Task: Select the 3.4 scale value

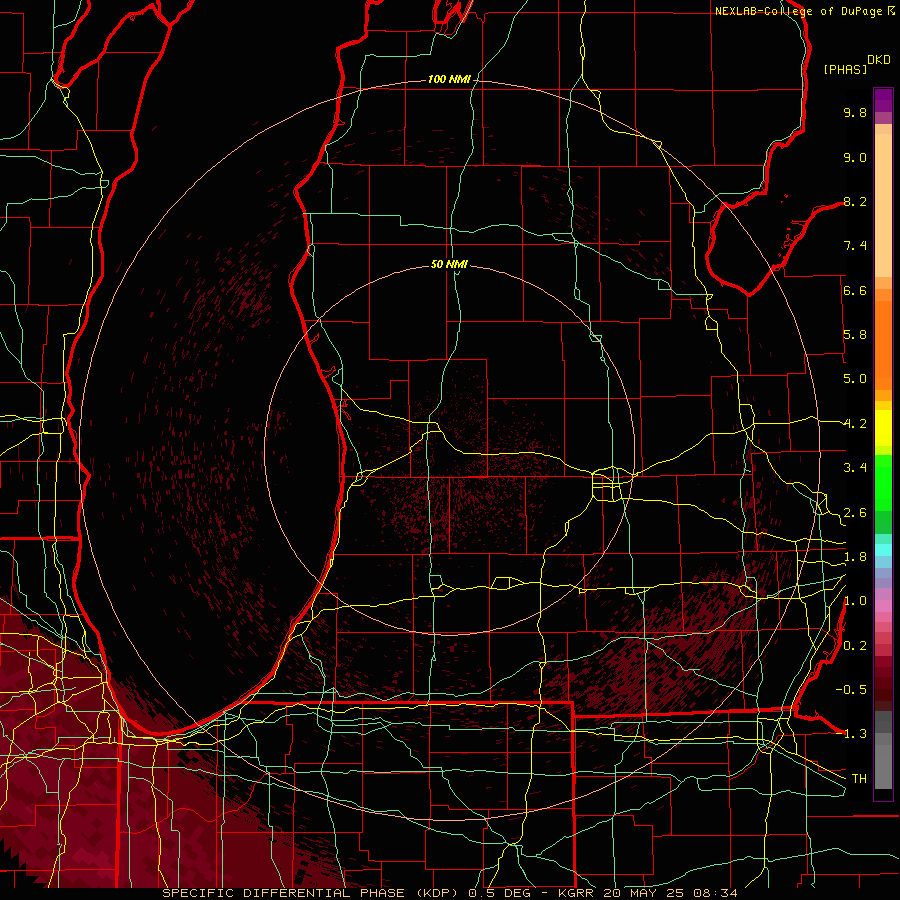Action: (855, 468)
